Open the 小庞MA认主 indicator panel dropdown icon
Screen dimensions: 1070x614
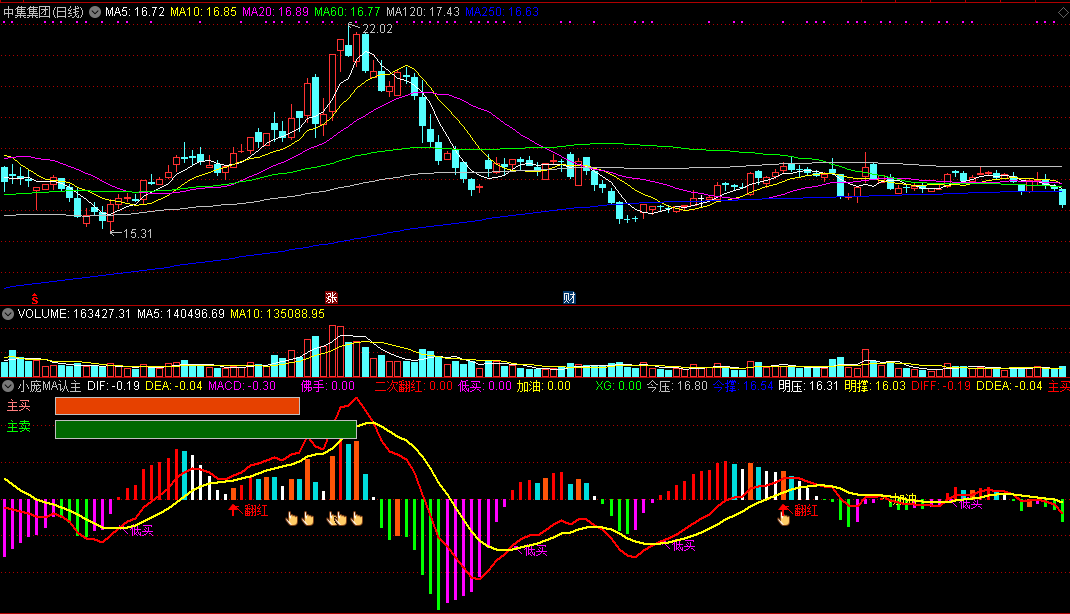click(x=8, y=386)
